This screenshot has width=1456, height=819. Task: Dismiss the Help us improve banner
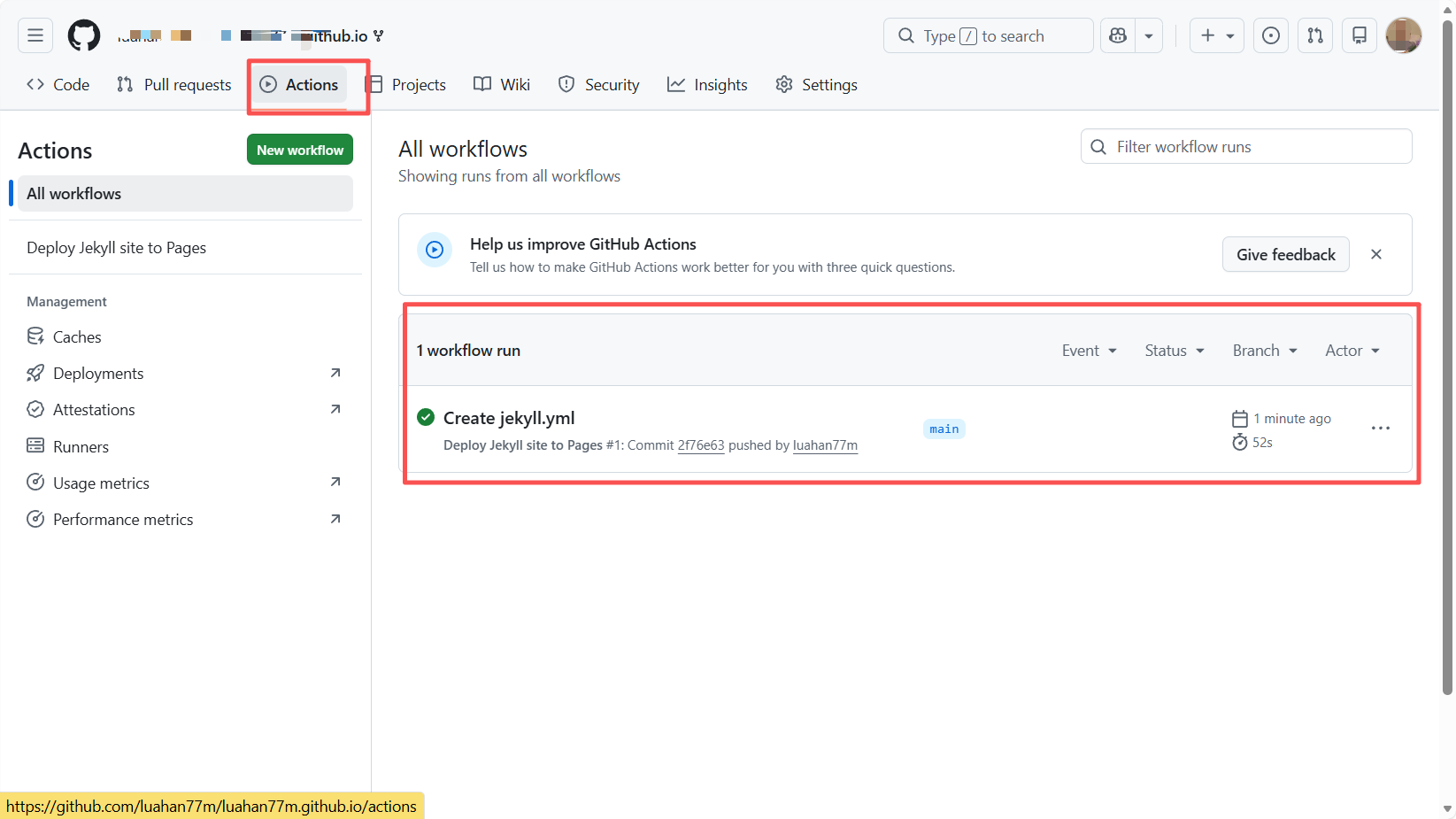[1375, 254]
